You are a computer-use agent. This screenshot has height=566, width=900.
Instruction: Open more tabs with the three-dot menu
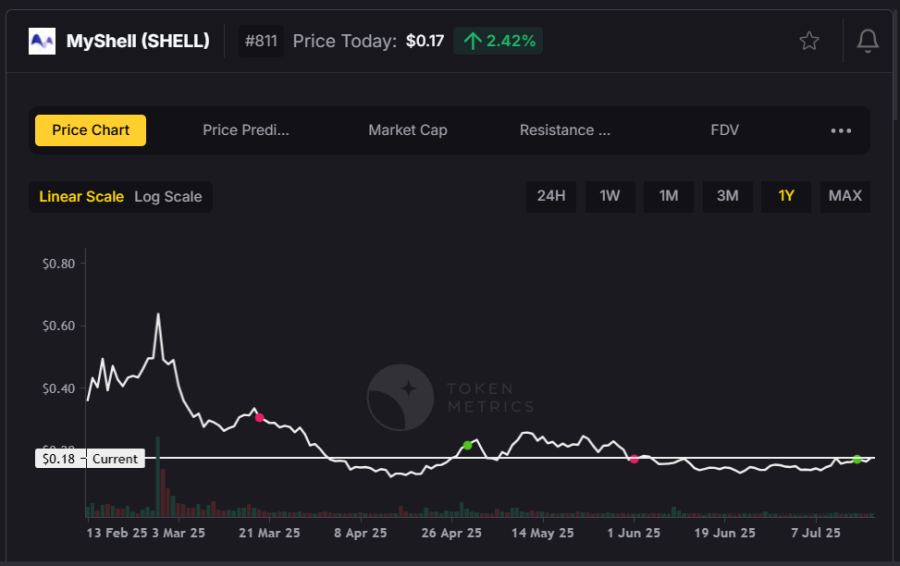coord(841,130)
